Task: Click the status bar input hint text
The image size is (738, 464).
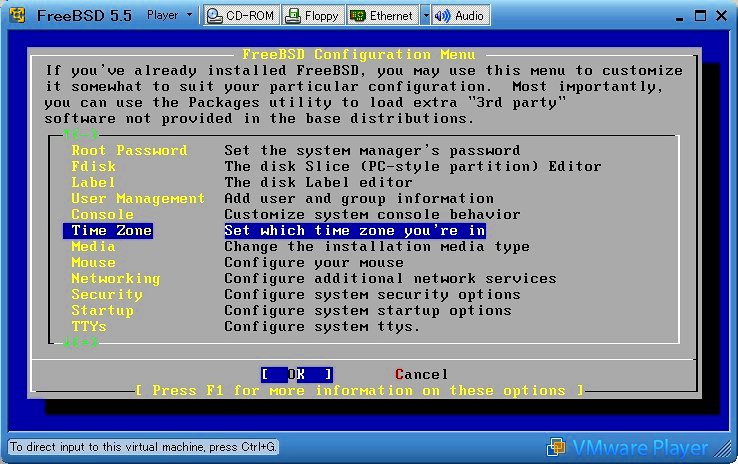Action: coord(143,446)
